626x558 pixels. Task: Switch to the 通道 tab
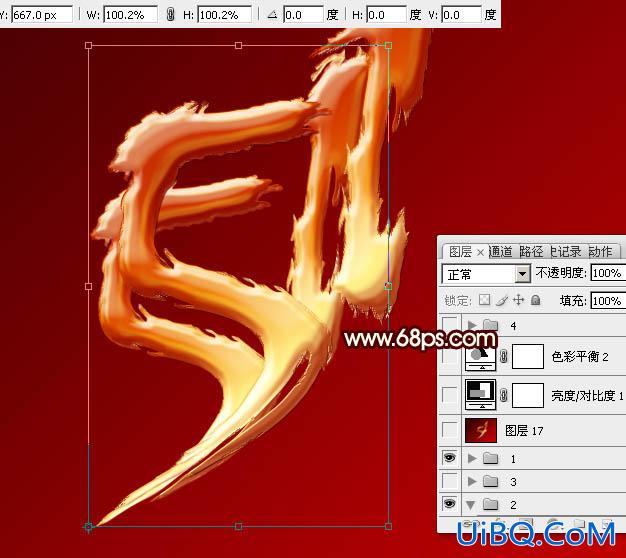(501, 252)
